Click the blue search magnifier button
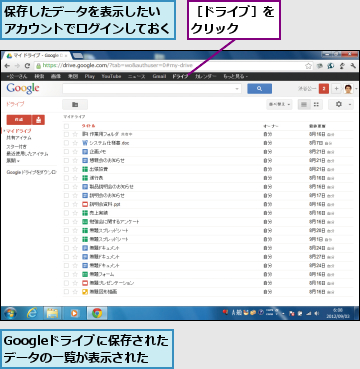Screen dimensions: 360x369 [259, 89]
